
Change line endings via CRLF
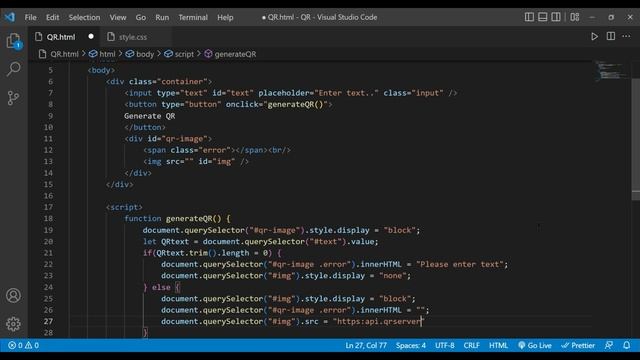point(471,345)
